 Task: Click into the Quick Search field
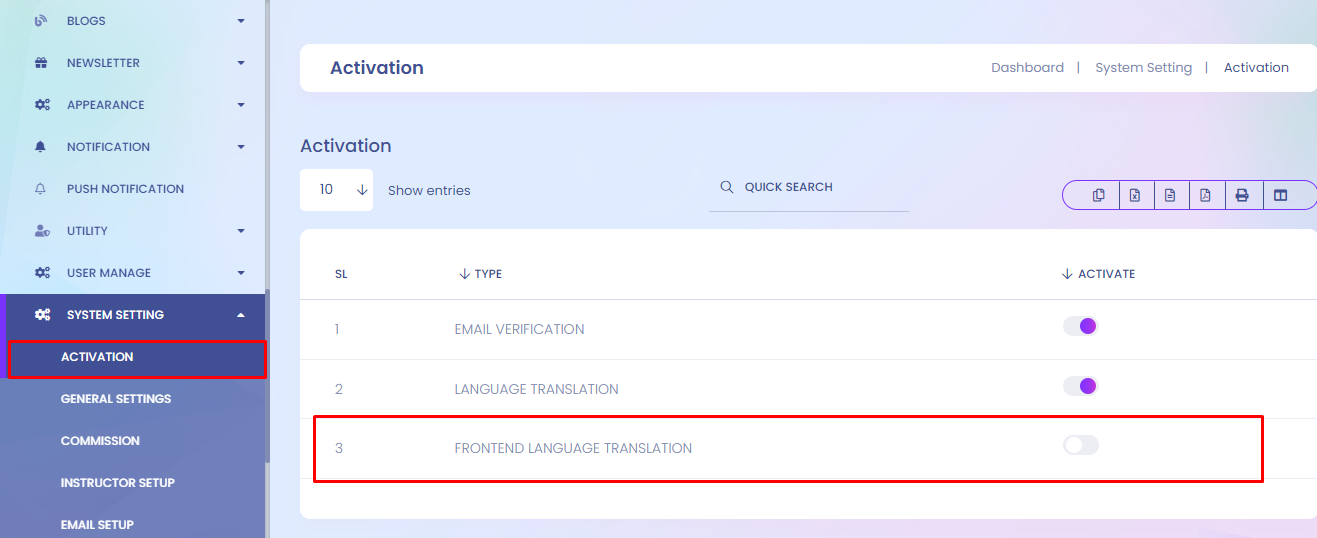pos(809,188)
